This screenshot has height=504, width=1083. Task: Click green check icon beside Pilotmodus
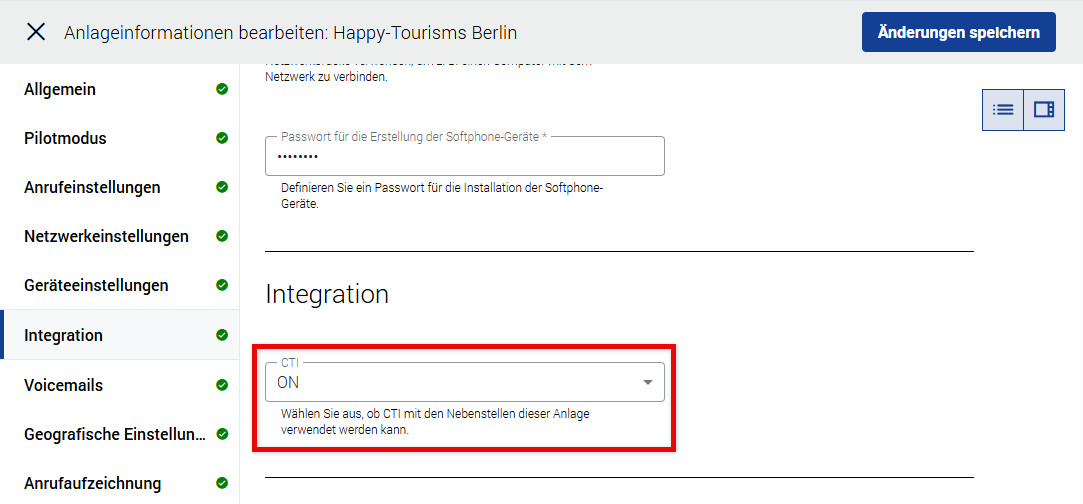coord(222,138)
